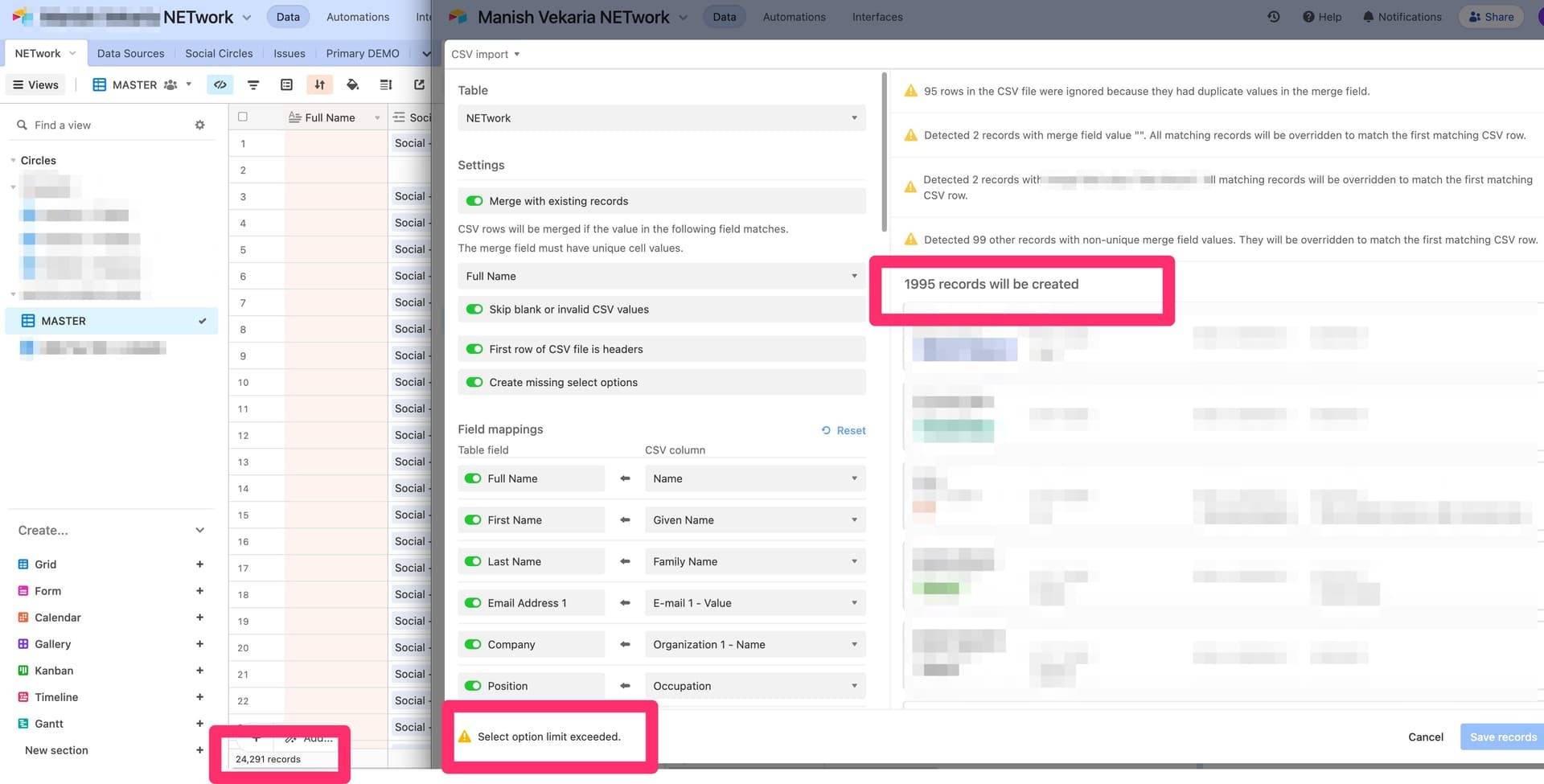Open the CSV column dropdown showing Given Name
Viewport: 1544px width, 784px height.
pyautogui.click(x=755, y=520)
